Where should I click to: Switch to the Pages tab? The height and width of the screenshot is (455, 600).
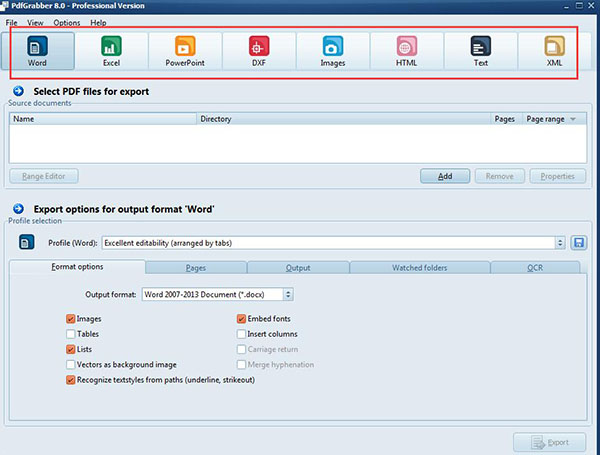[196, 268]
